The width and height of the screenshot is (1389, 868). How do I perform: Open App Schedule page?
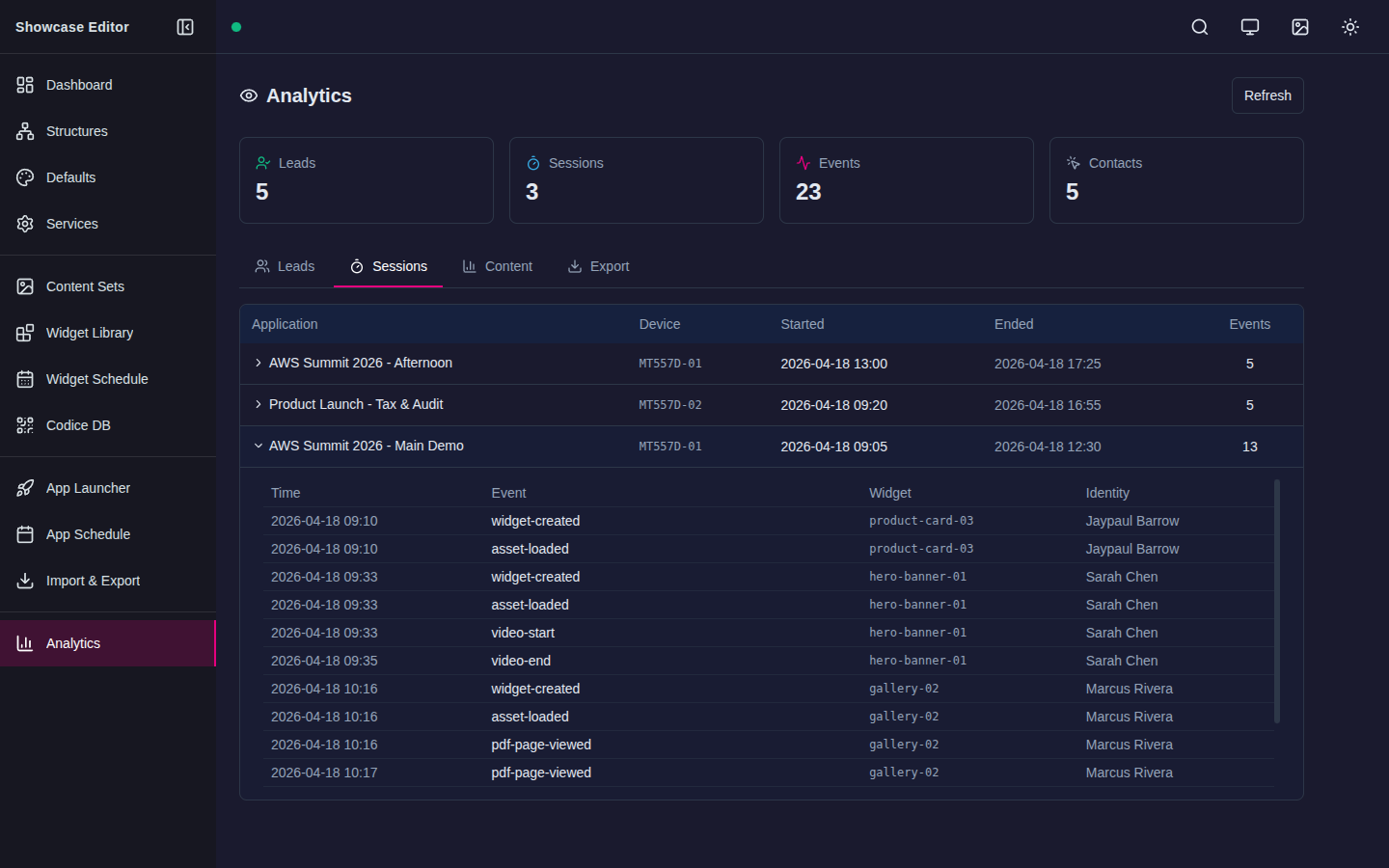108,534
